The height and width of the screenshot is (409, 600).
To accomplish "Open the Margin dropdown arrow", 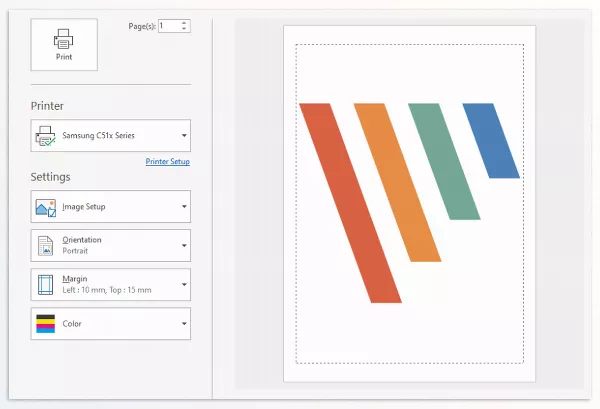I will coord(184,285).
